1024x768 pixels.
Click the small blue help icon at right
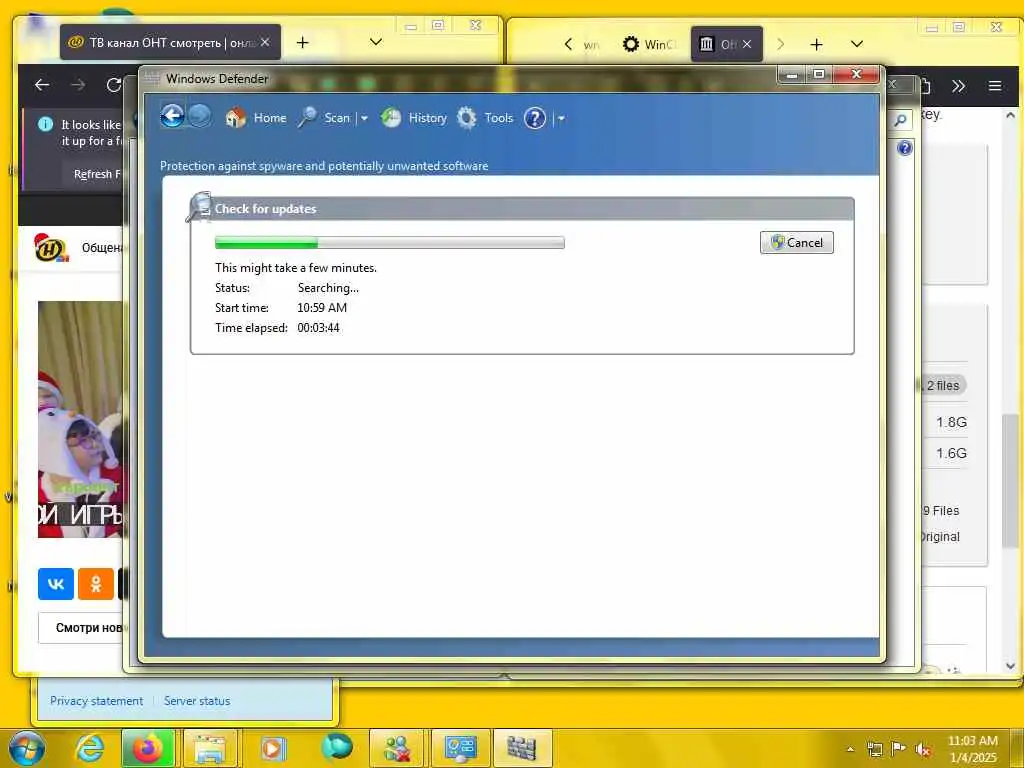pyautogui.click(x=904, y=148)
